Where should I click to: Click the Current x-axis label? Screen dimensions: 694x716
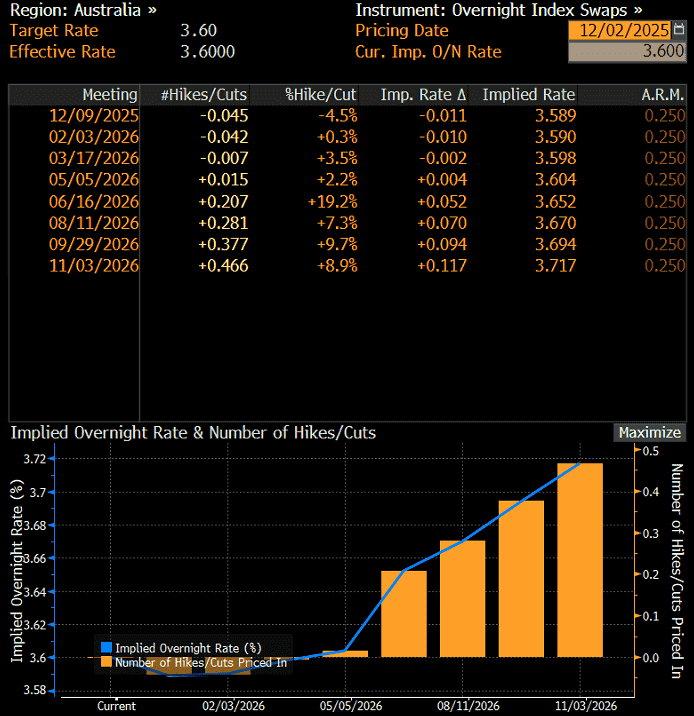[116, 706]
